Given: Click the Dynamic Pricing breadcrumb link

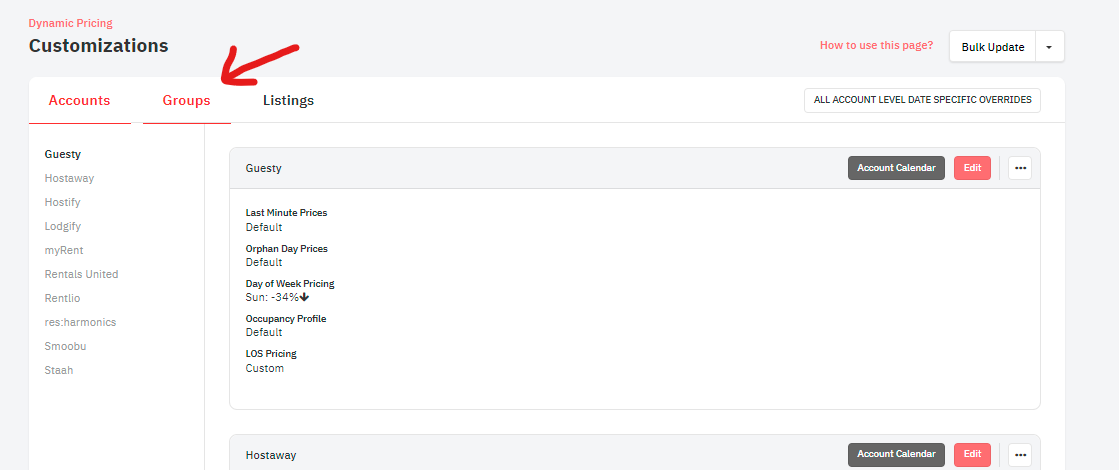Looking at the screenshot, I should point(70,23).
